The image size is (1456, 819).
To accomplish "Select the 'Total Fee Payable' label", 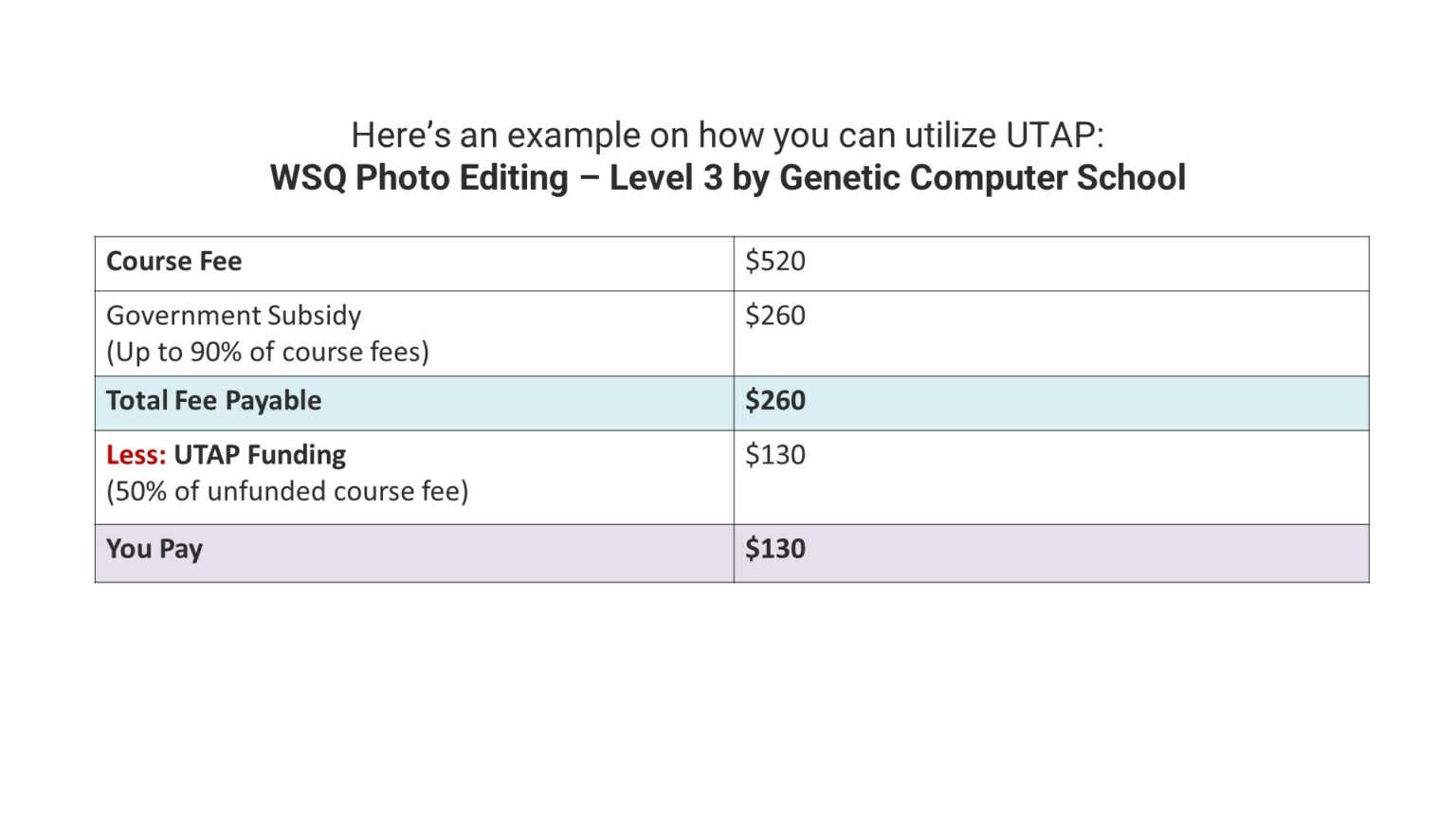I will pyautogui.click(x=213, y=401).
